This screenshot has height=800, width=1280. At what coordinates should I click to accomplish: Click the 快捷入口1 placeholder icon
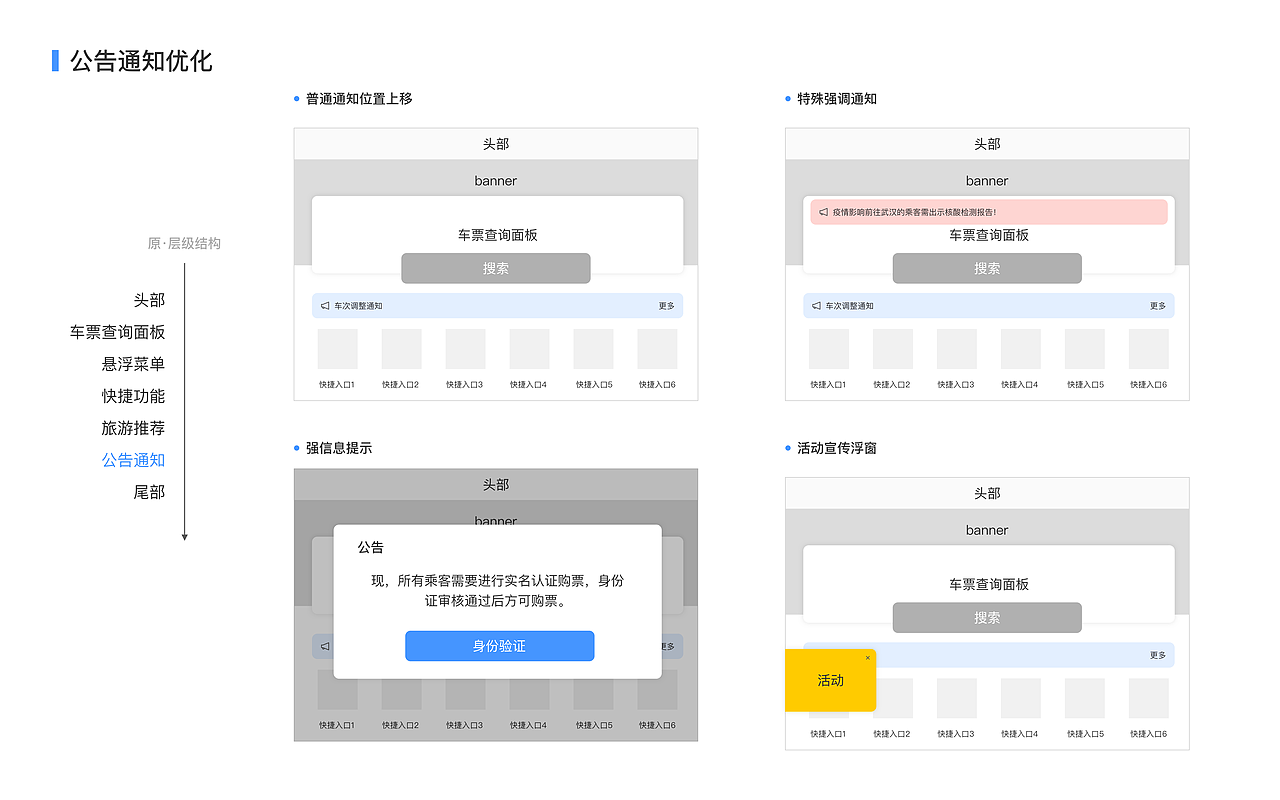pos(337,348)
